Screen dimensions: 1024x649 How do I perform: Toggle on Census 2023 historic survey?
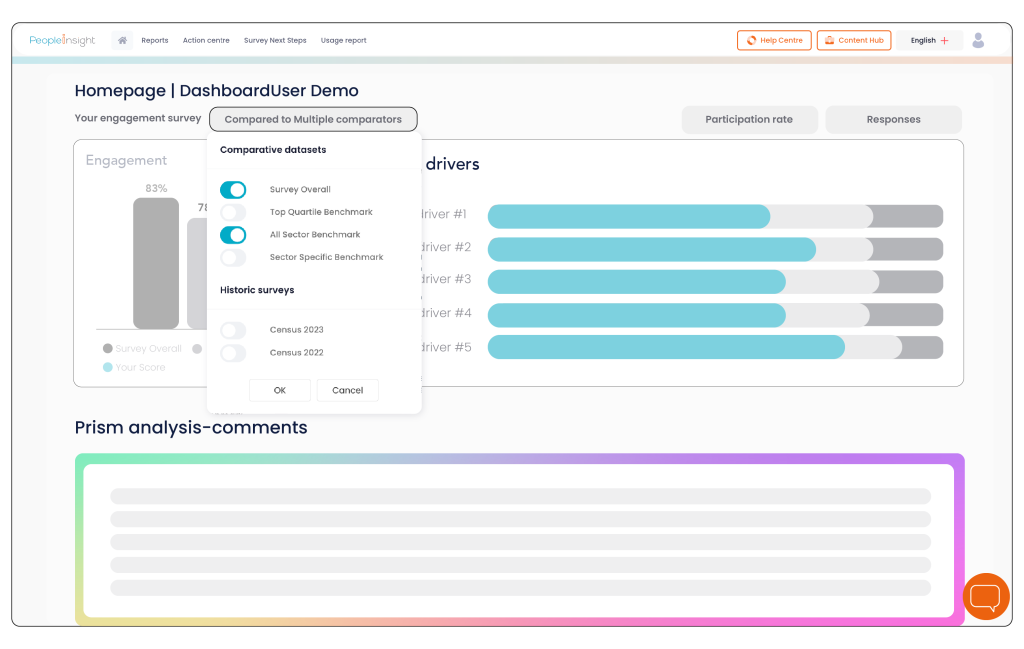click(233, 330)
